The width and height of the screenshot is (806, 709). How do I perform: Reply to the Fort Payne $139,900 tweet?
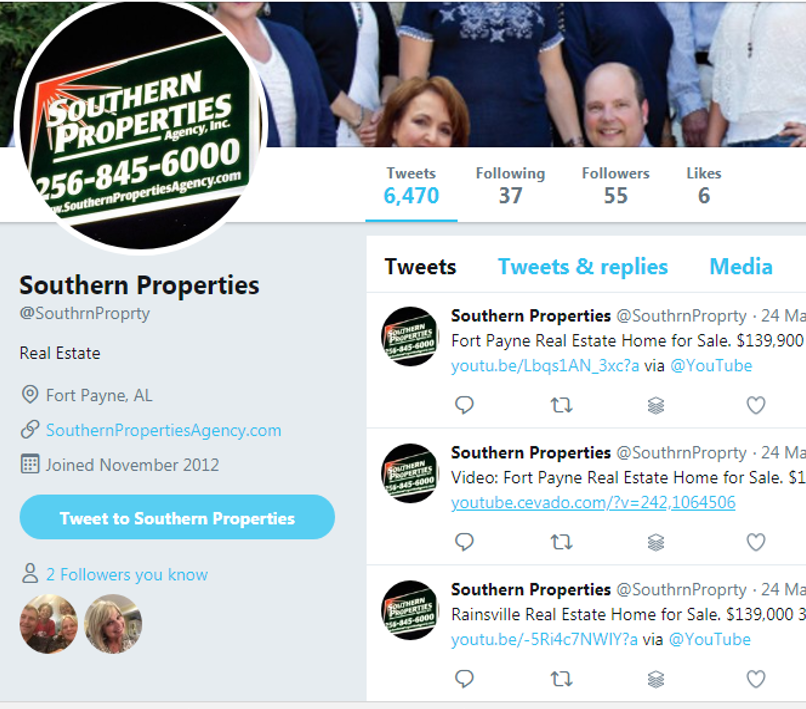[x=464, y=405]
